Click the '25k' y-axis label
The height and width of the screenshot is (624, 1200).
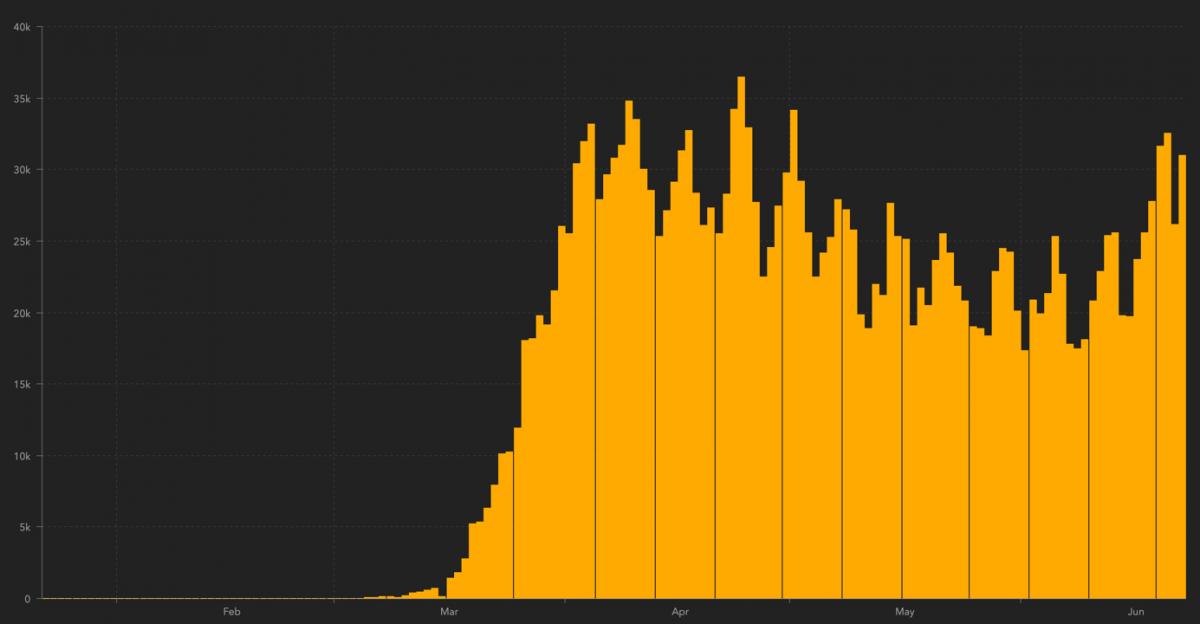23,242
